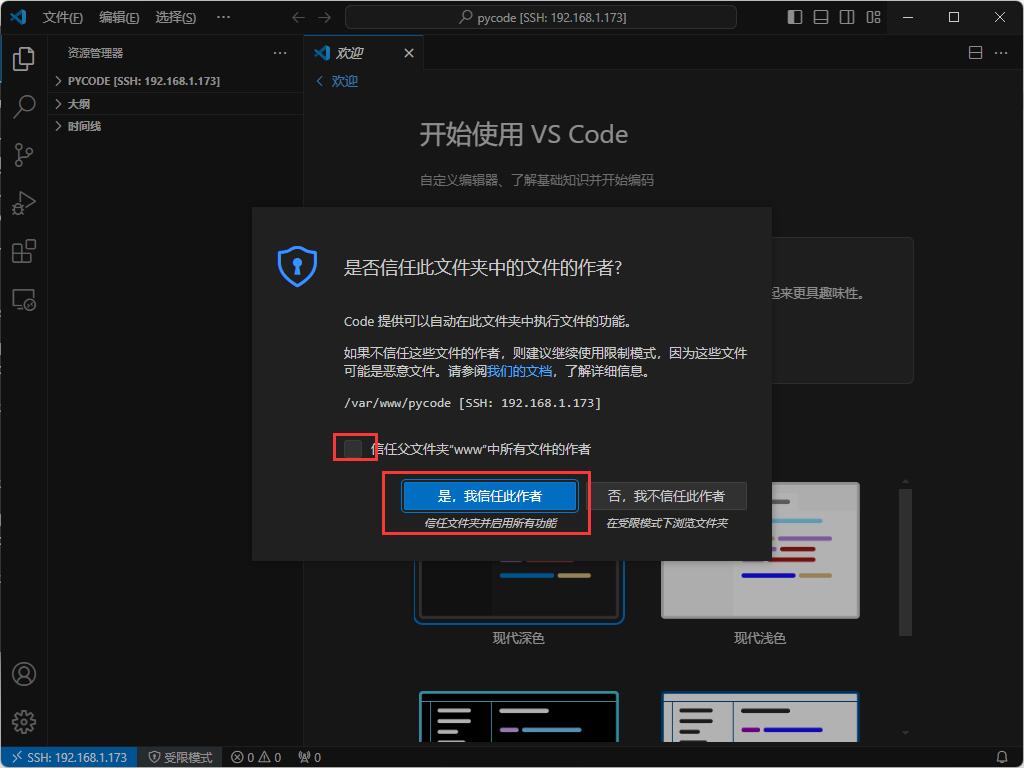Expand the PYCODE folder section
This screenshot has height=768, width=1024.
[143, 81]
